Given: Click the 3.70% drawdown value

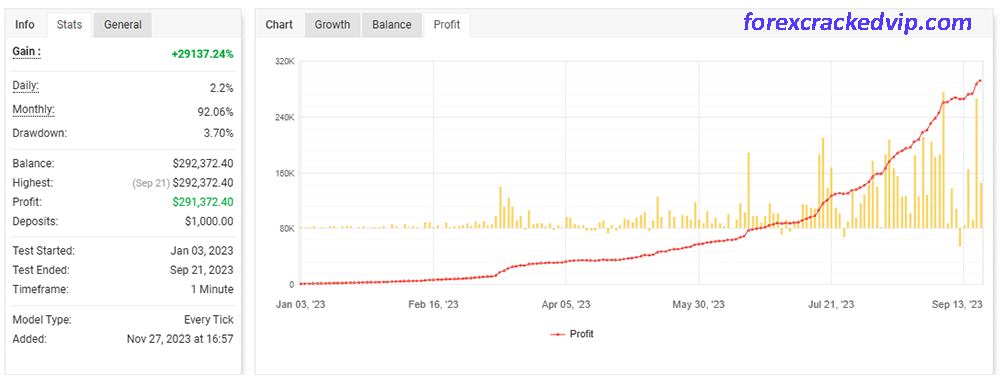Looking at the screenshot, I should pos(219,133).
